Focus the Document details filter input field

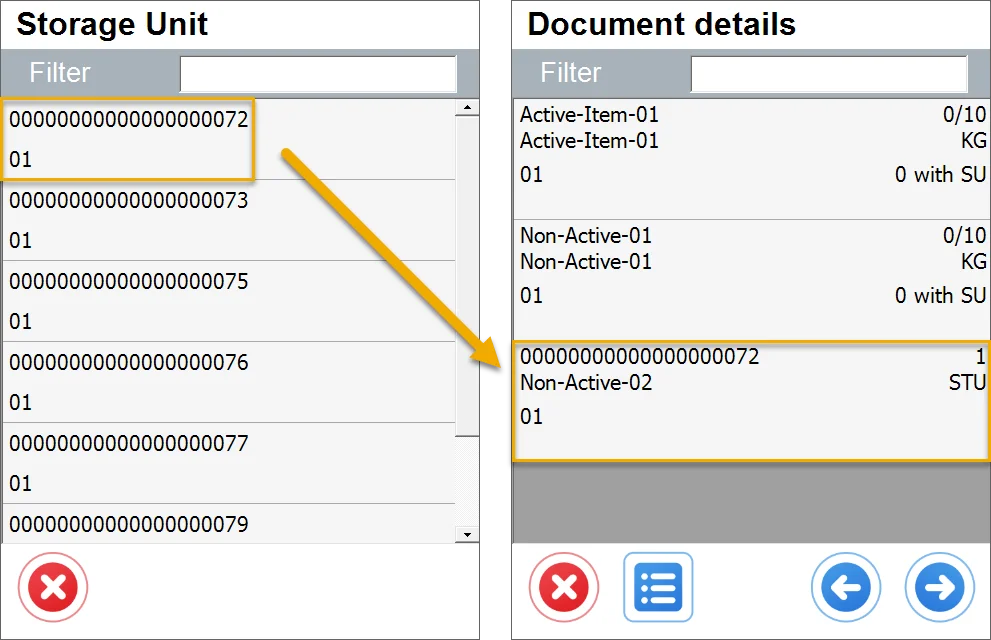click(x=828, y=74)
